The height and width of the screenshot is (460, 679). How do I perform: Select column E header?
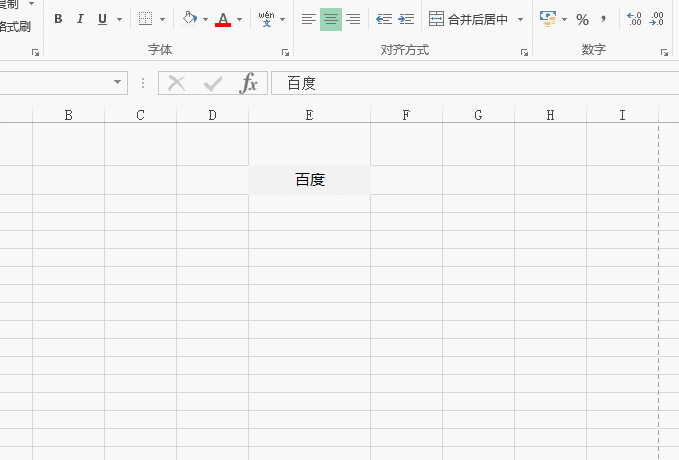coord(309,115)
